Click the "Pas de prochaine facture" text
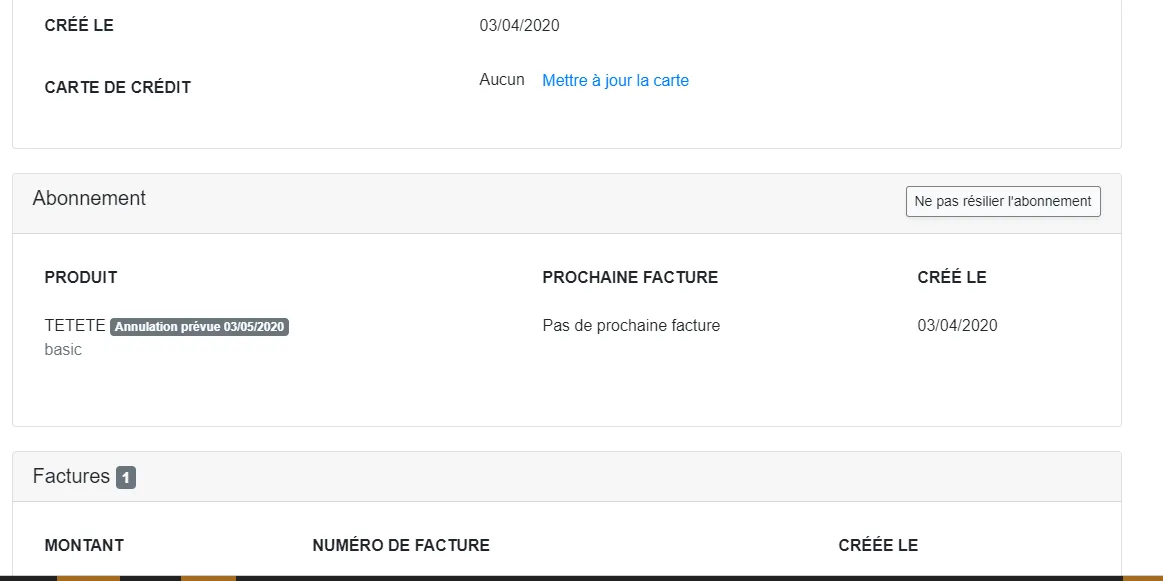 click(x=631, y=325)
